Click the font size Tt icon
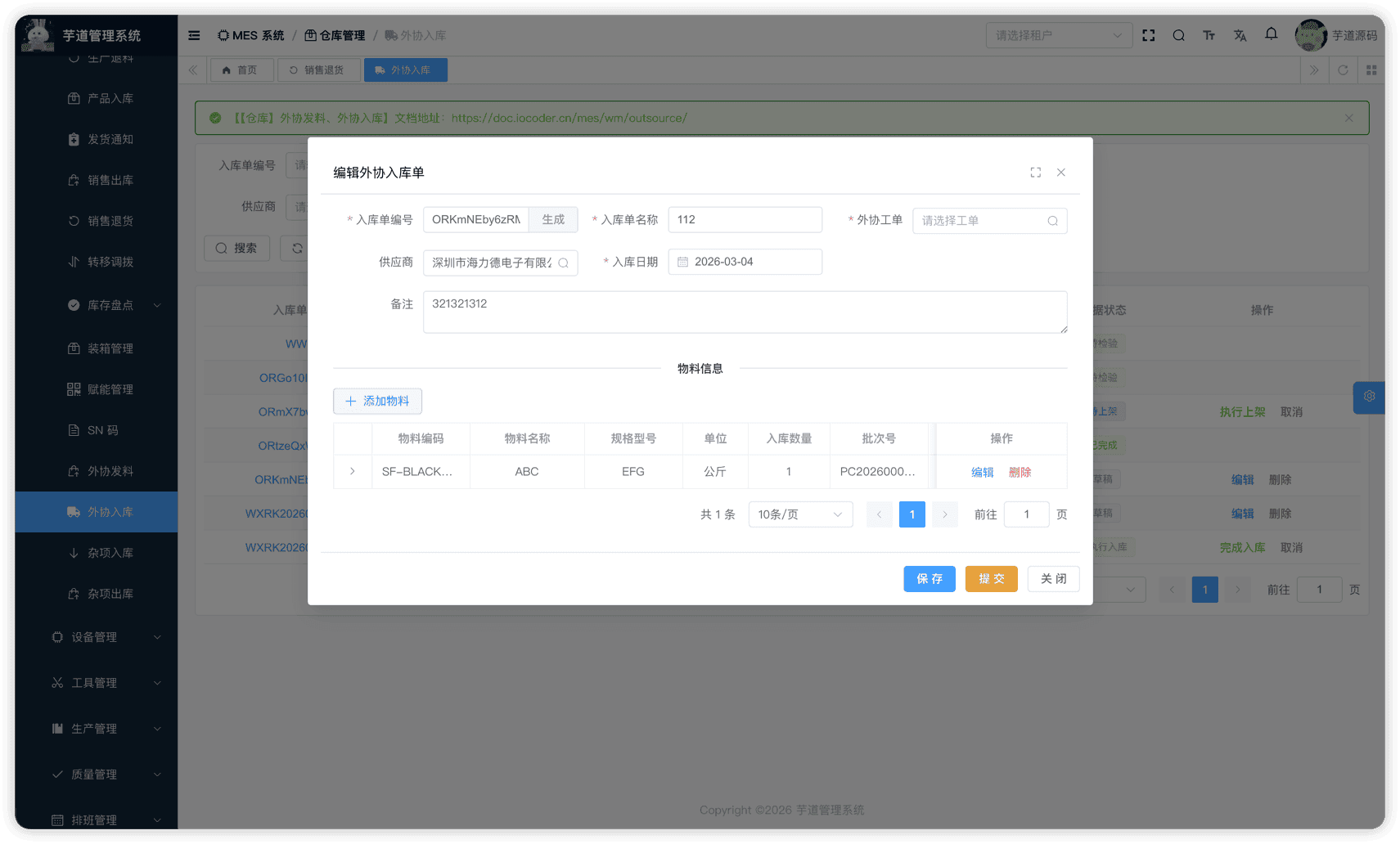 pos(1209,35)
